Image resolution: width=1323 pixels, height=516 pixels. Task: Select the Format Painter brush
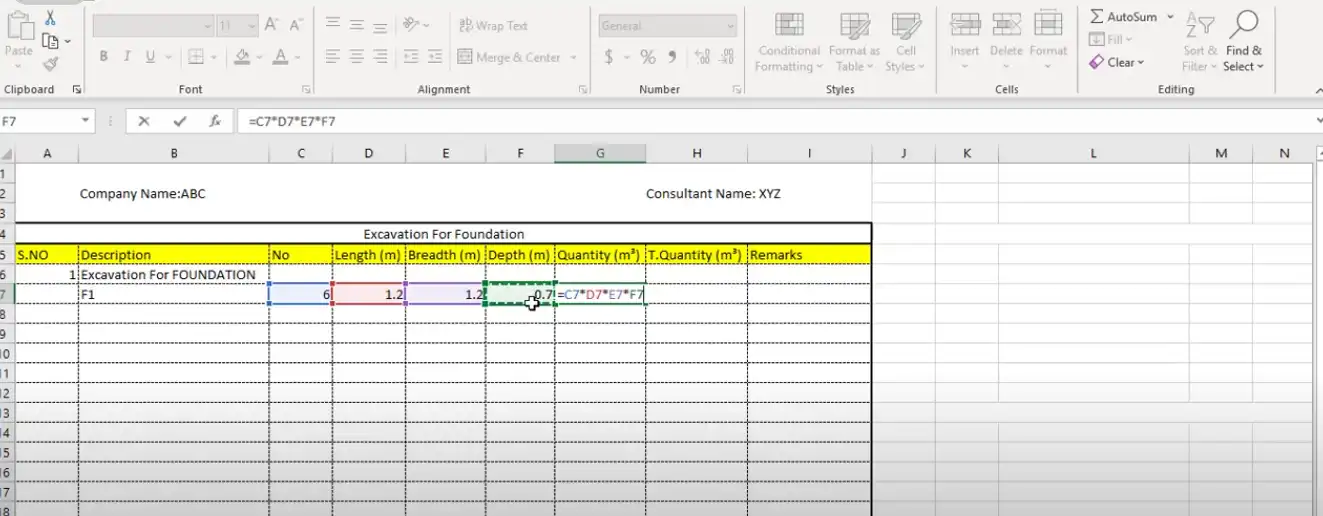point(50,64)
